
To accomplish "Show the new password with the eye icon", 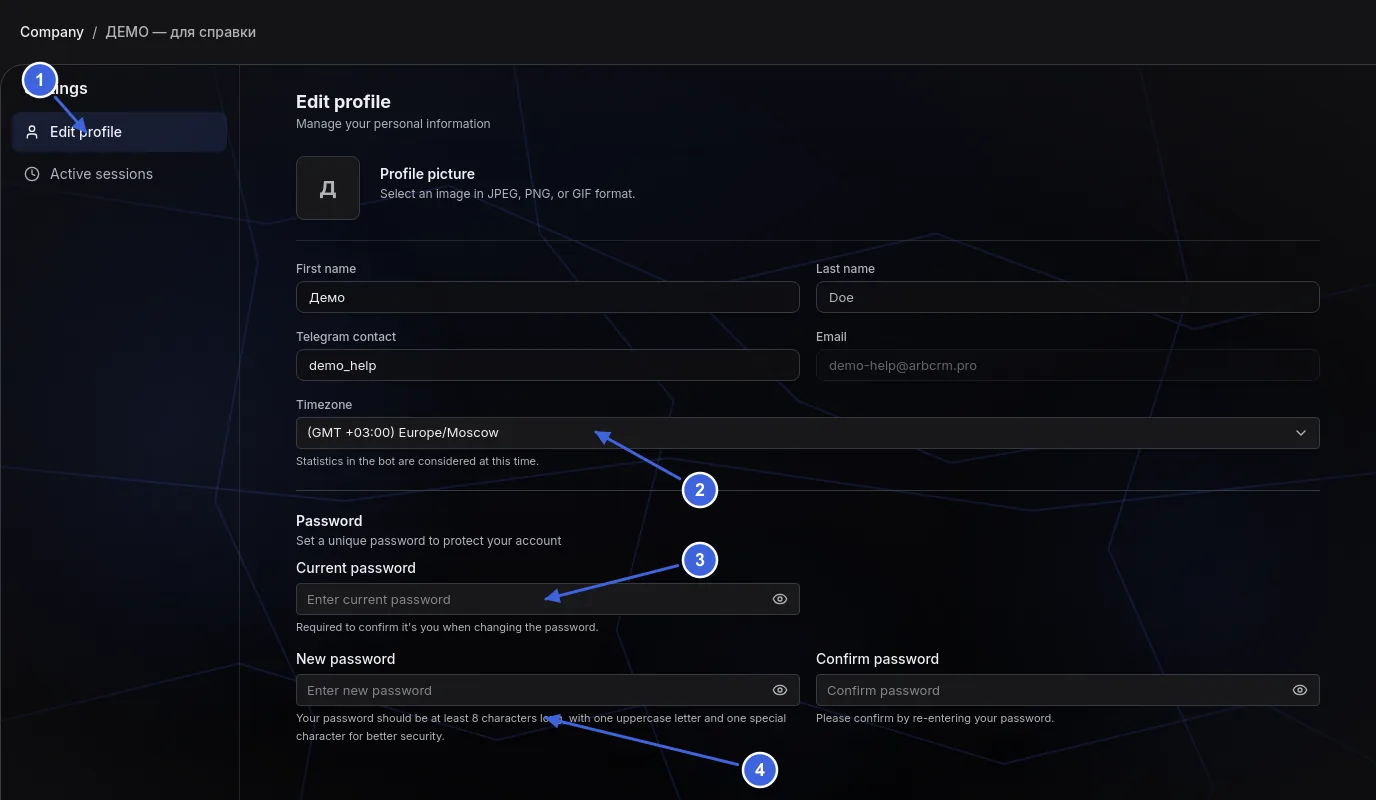I will (780, 690).
